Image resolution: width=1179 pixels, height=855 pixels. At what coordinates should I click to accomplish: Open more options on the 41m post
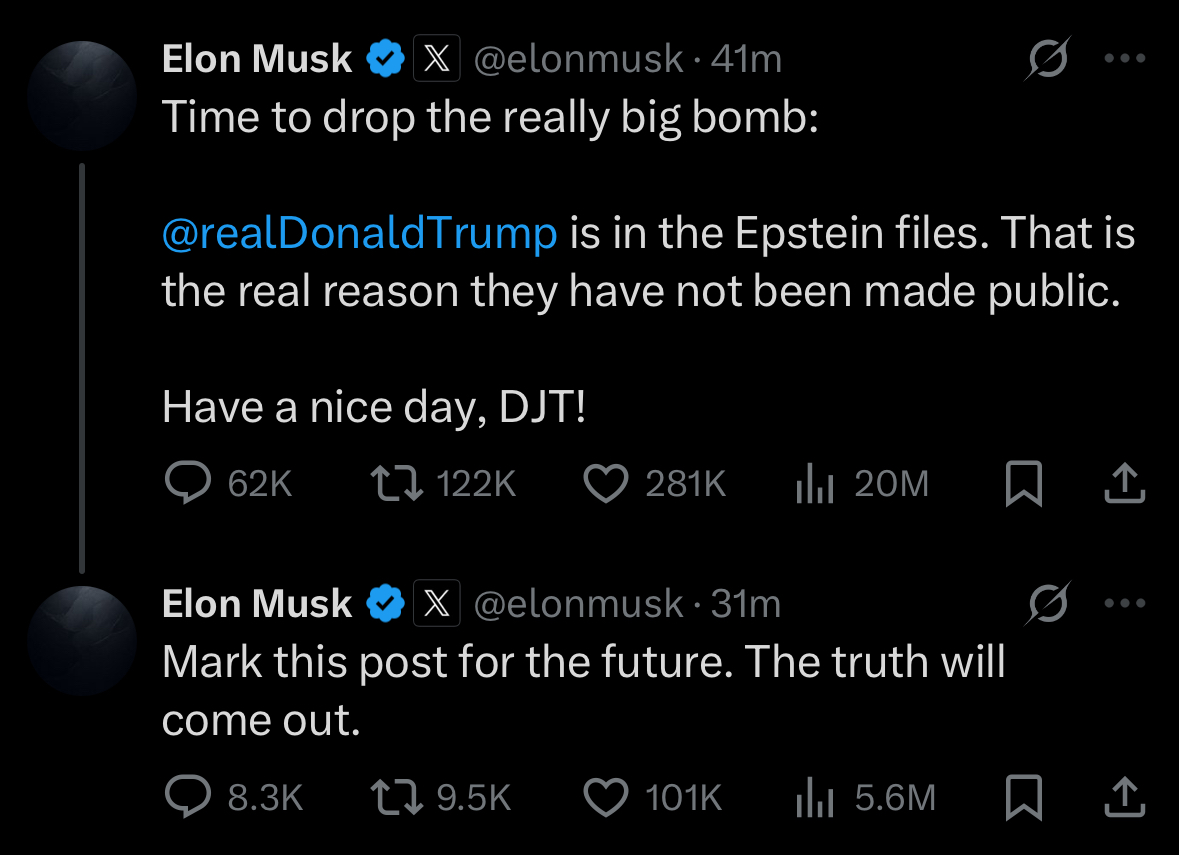1123,59
